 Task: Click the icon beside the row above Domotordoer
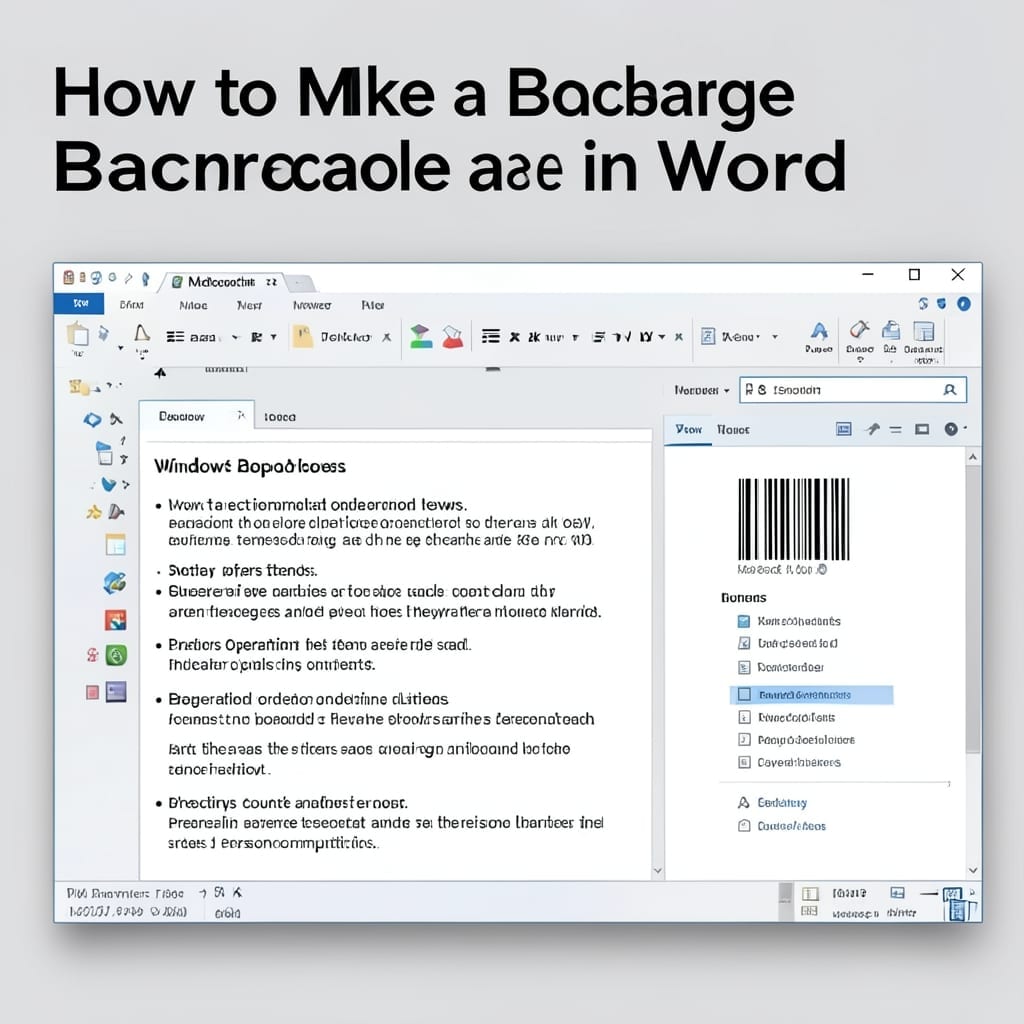click(x=744, y=643)
